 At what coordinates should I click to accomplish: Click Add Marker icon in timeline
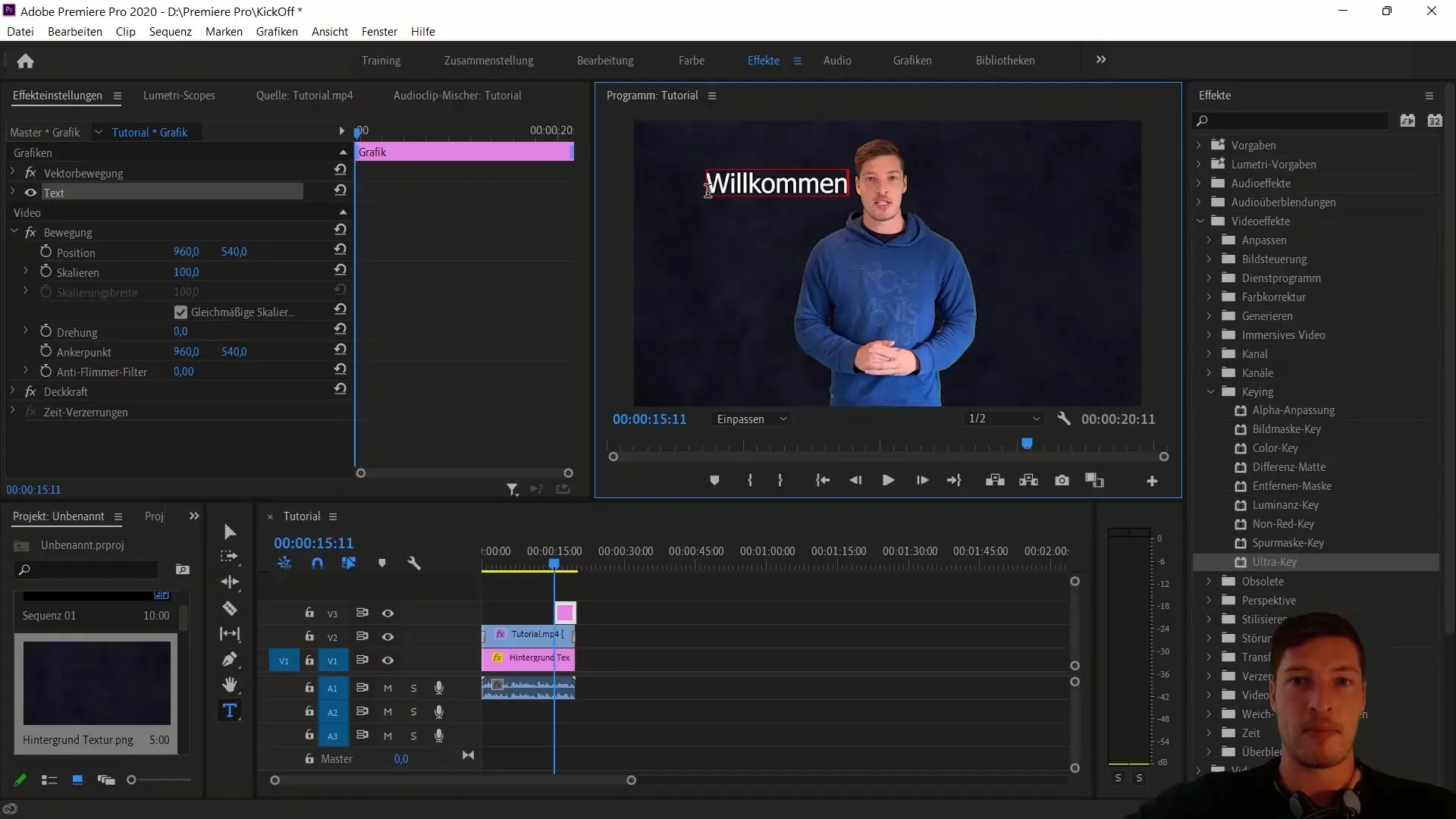pyautogui.click(x=381, y=563)
